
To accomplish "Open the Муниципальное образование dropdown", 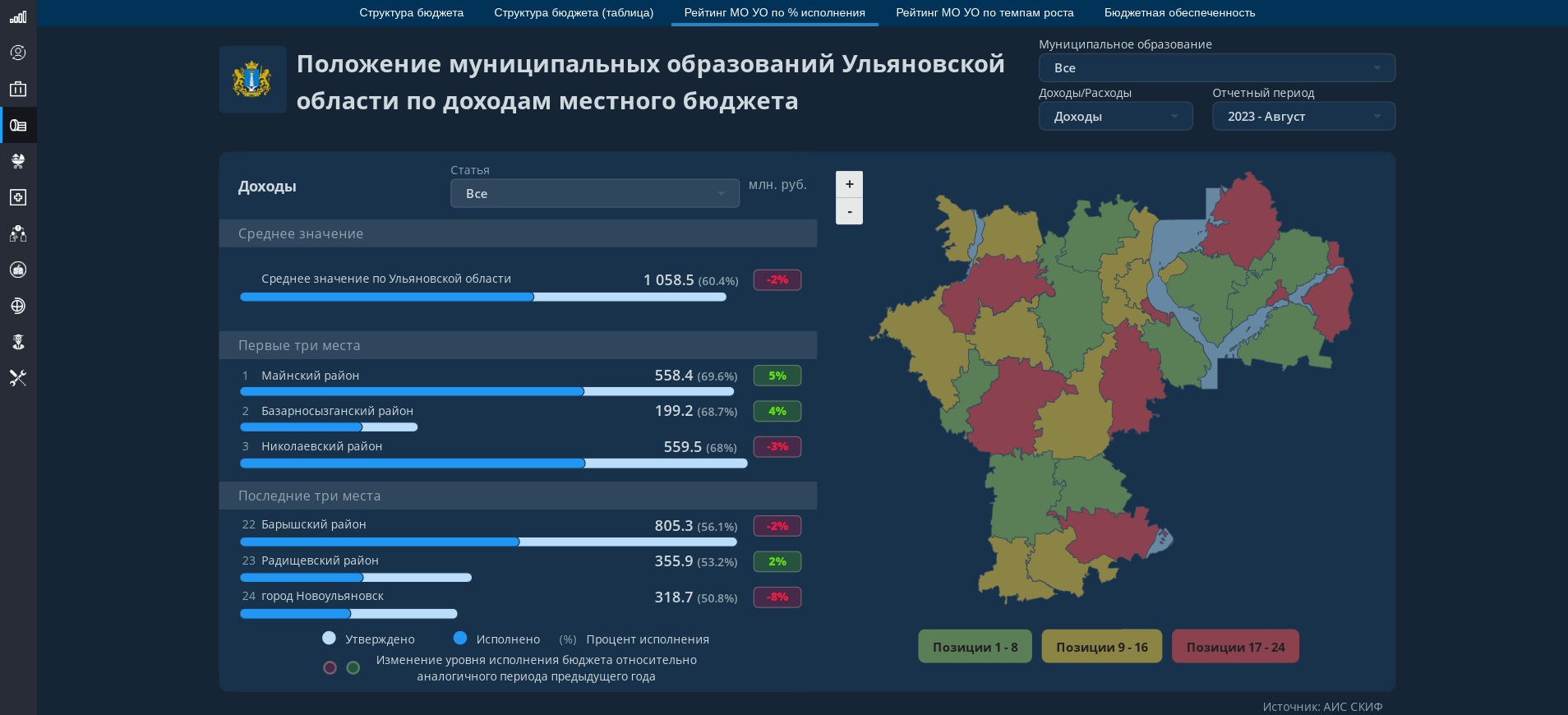I will [1216, 68].
